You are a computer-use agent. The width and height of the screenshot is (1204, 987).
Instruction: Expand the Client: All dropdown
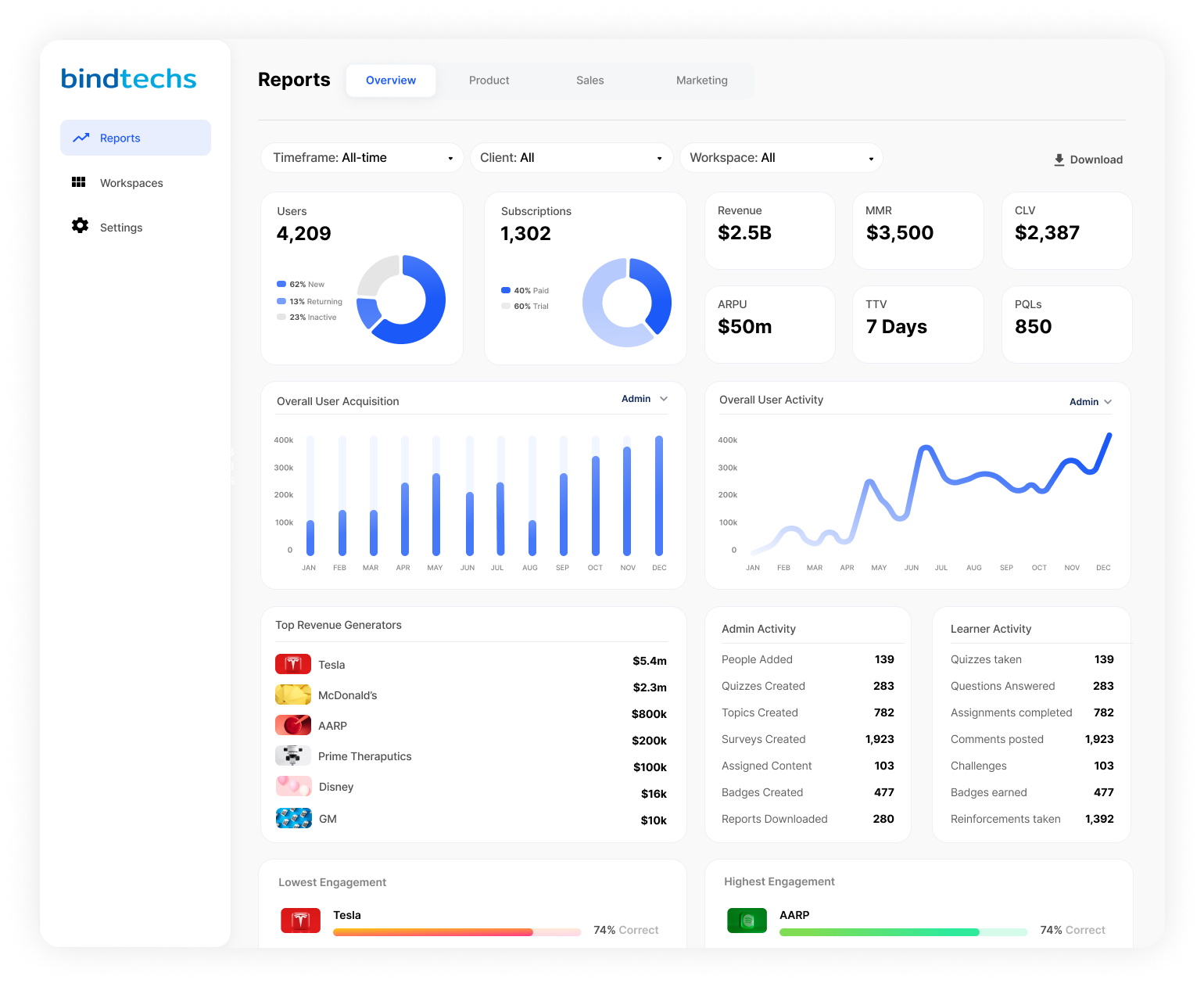click(572, 157)
